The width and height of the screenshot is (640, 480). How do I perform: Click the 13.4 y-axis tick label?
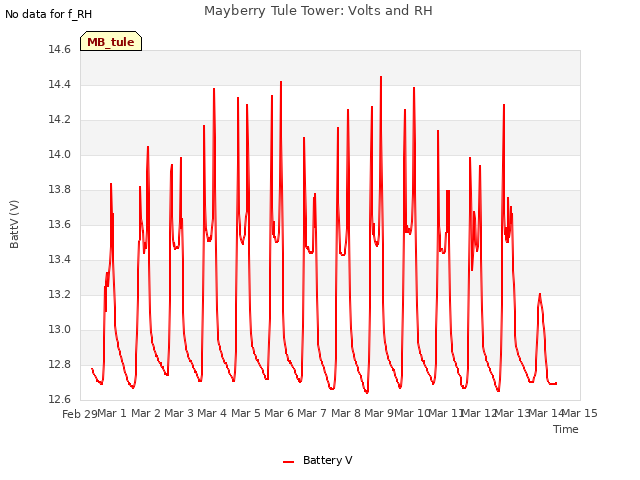pos(60,260)
